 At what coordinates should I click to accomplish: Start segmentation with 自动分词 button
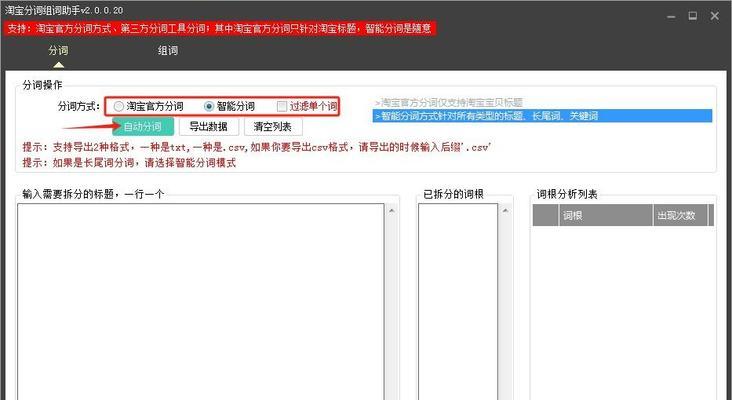[x=143, y=126]
